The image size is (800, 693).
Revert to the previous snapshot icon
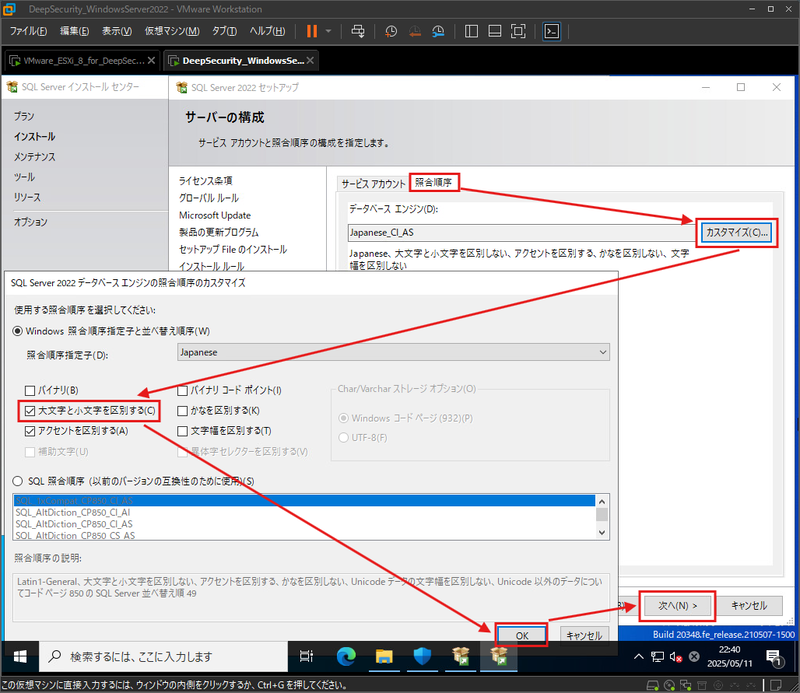(415, 31)
